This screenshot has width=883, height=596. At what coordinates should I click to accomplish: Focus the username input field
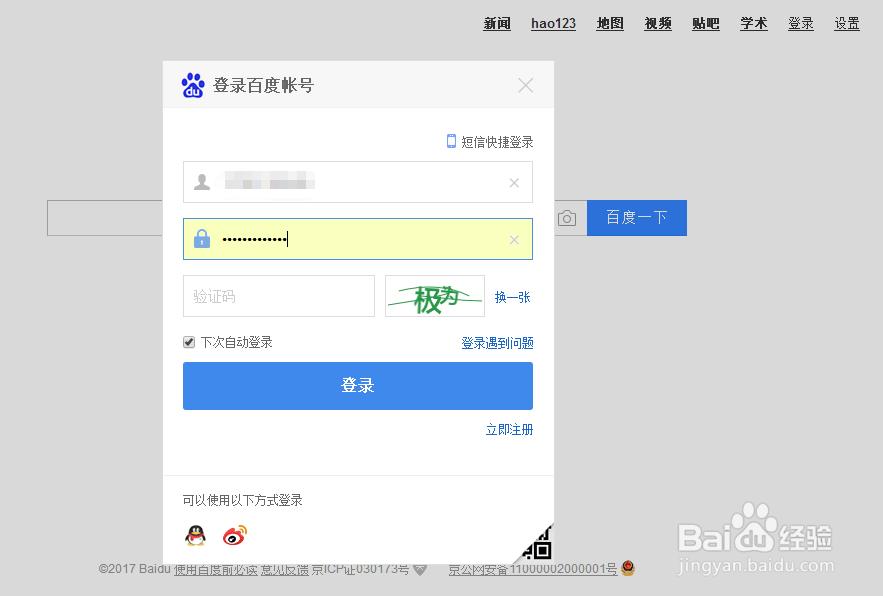pyautogui.click(x=358, y=182)
